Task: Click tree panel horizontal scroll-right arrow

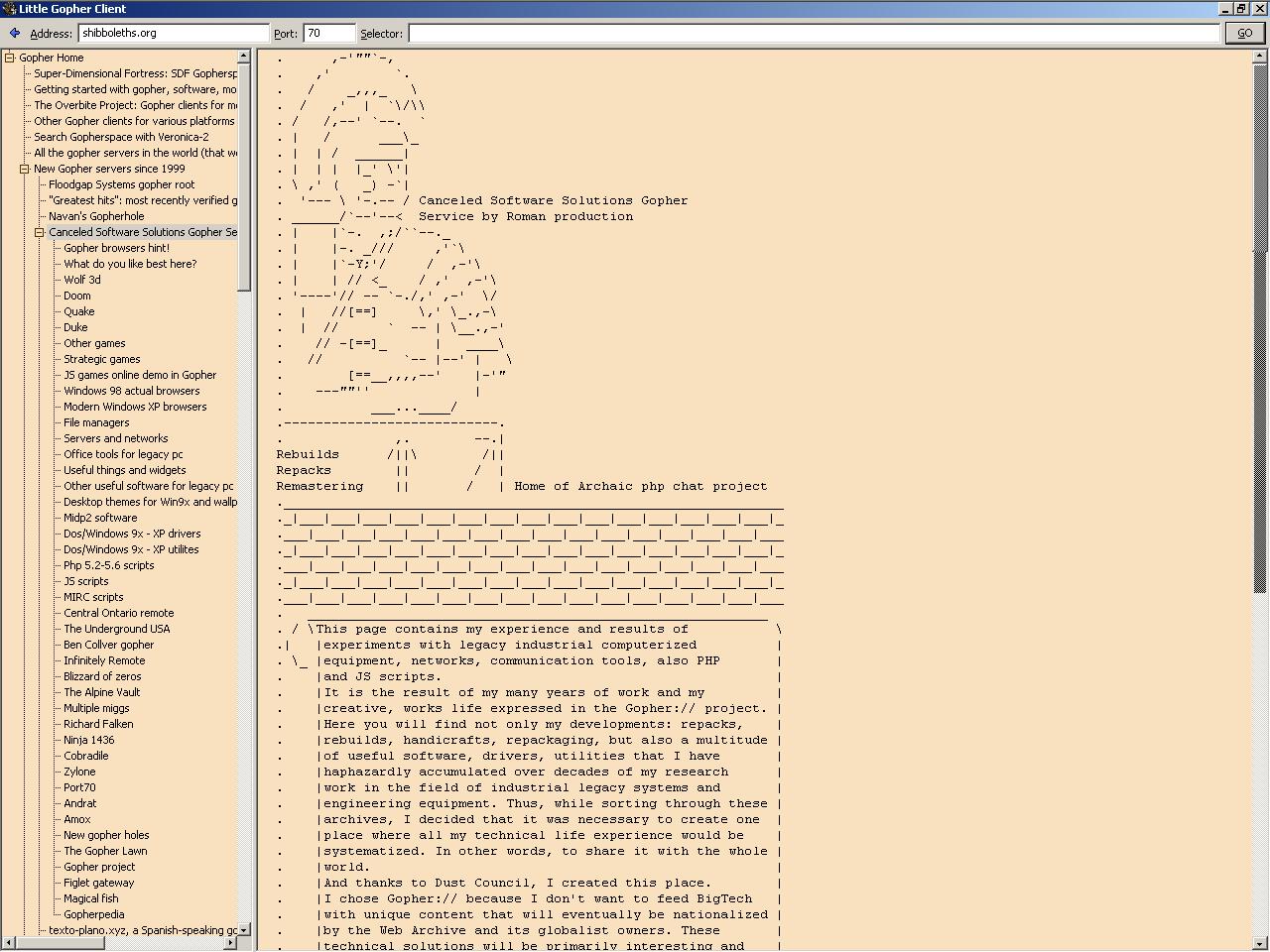Action: point(230,943)
